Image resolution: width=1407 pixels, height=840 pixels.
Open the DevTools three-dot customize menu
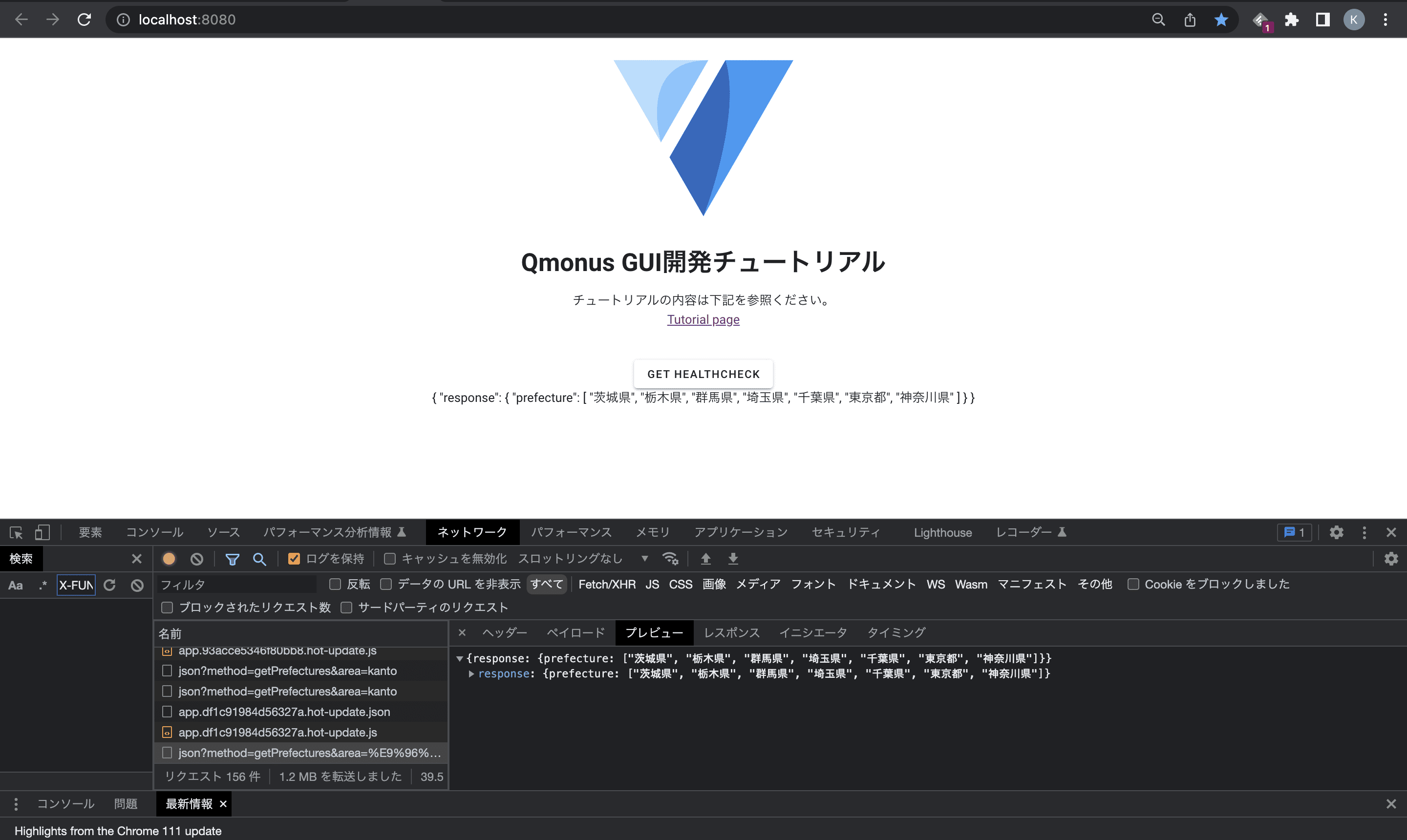(1364, 533)
